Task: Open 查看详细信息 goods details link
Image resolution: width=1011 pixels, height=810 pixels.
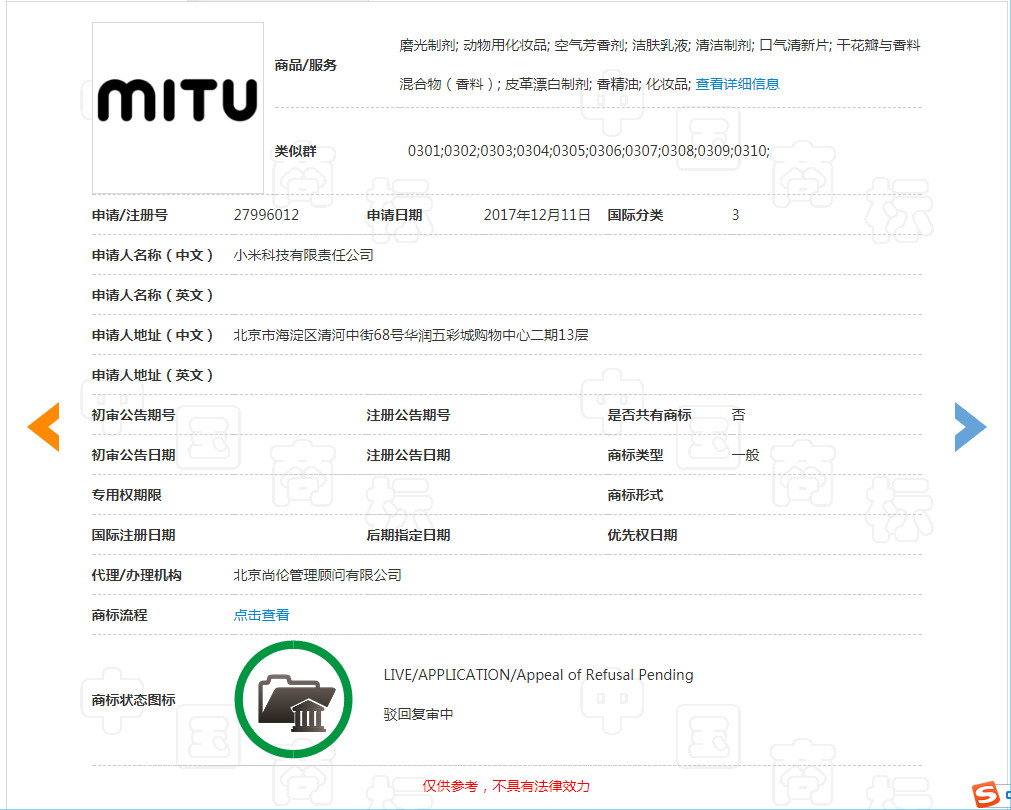Action: pyautogui.click(x=737, y=84)
